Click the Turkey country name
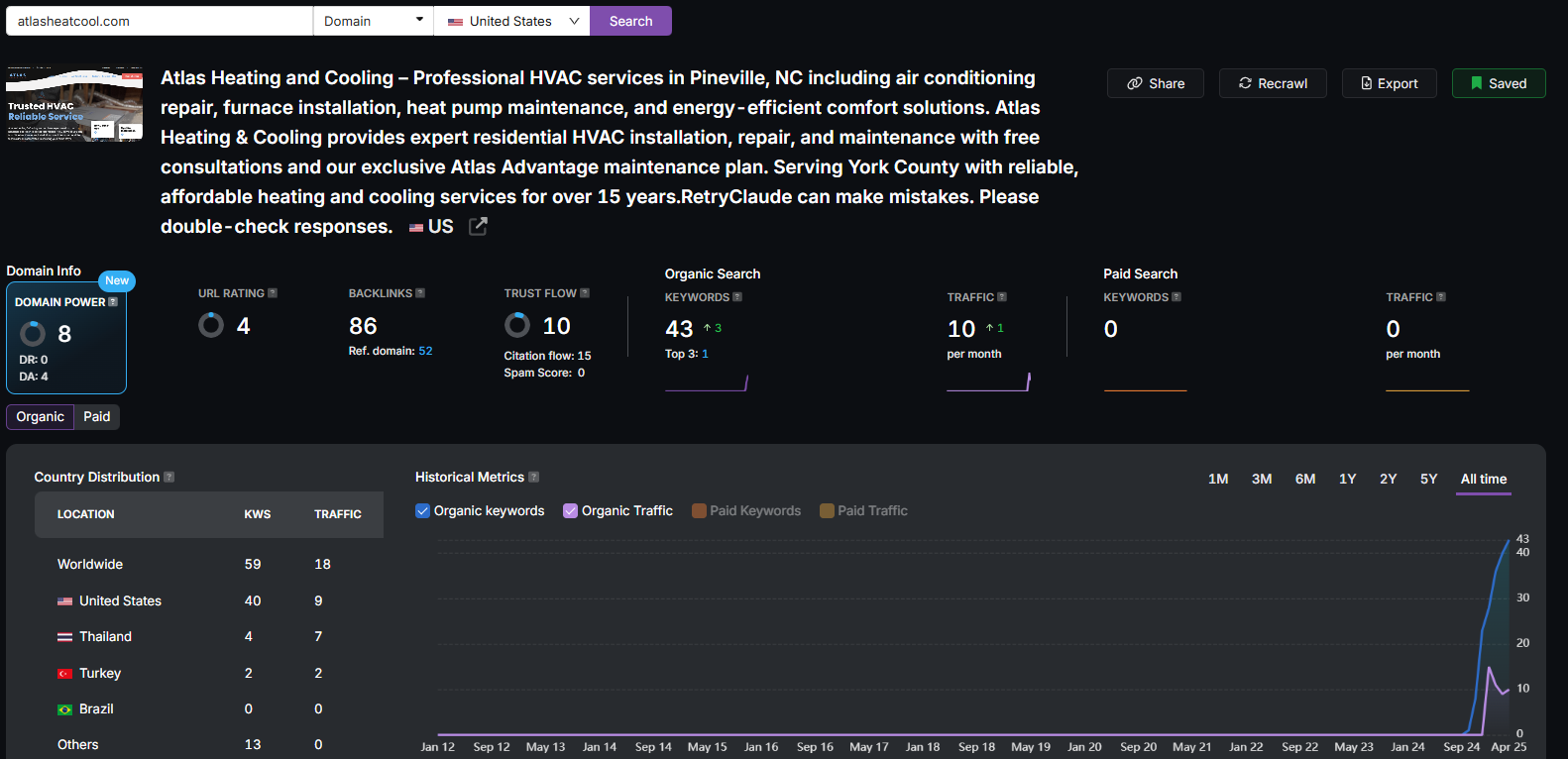The height and width of the screenshot is (759, 1568). click(x=100, y=673)
